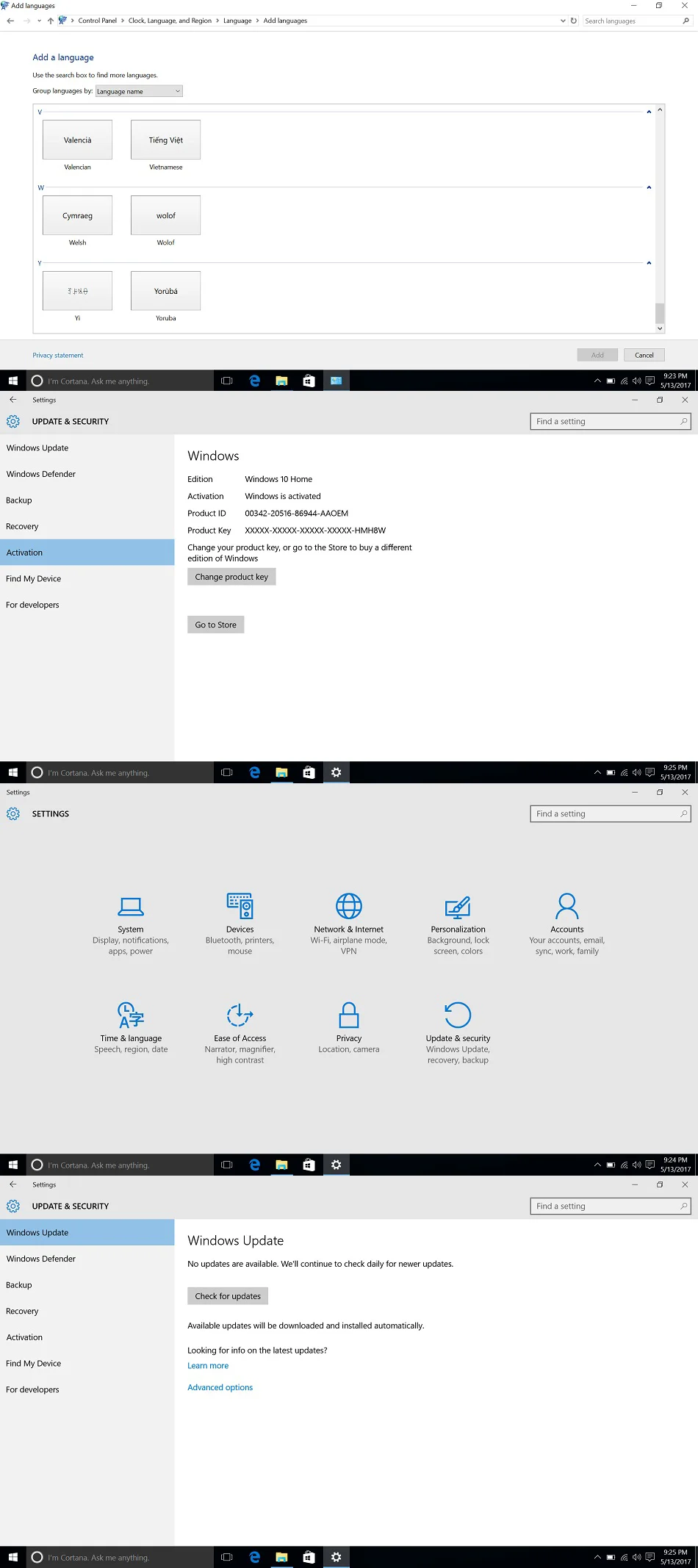Click Find a setting box on SETTINGS home
This screenshot has width=698, height=1568.
click(x=611, y=813)
